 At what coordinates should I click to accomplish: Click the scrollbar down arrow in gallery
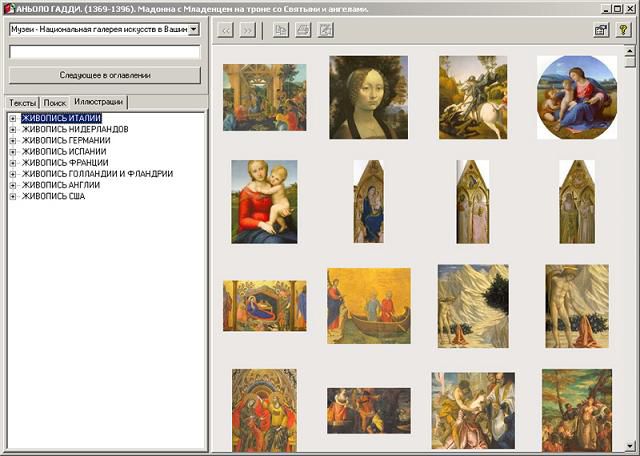pyautogui.click(x=630, y=445)
